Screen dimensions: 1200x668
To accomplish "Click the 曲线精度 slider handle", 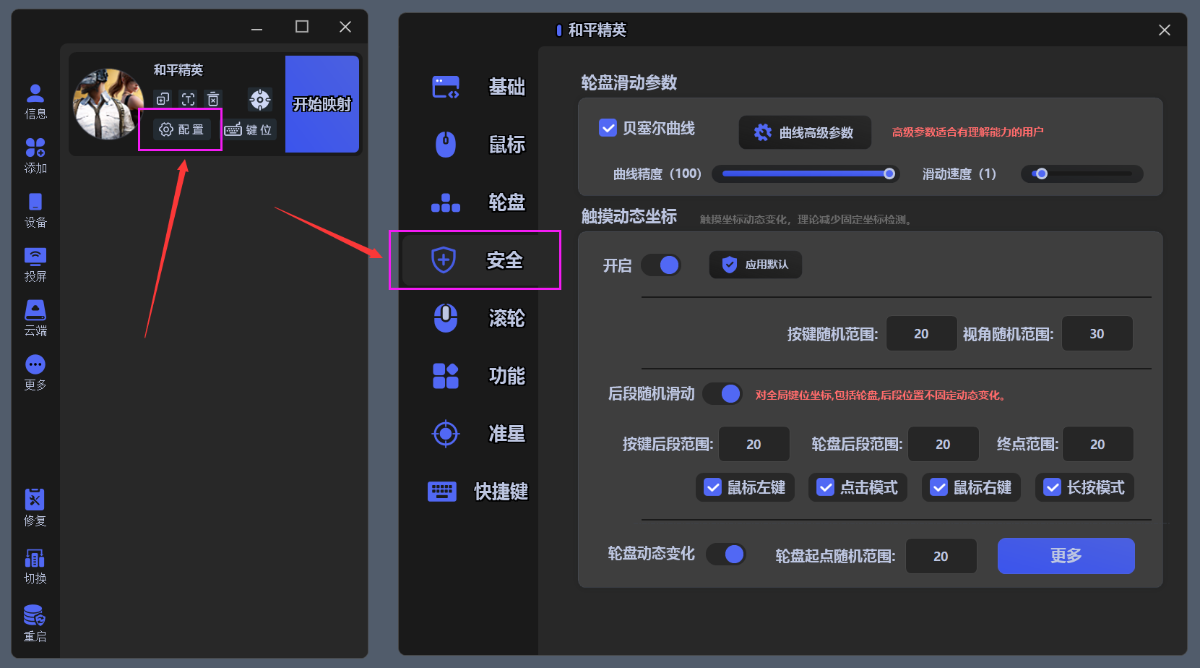I will [x=889, y=174].
